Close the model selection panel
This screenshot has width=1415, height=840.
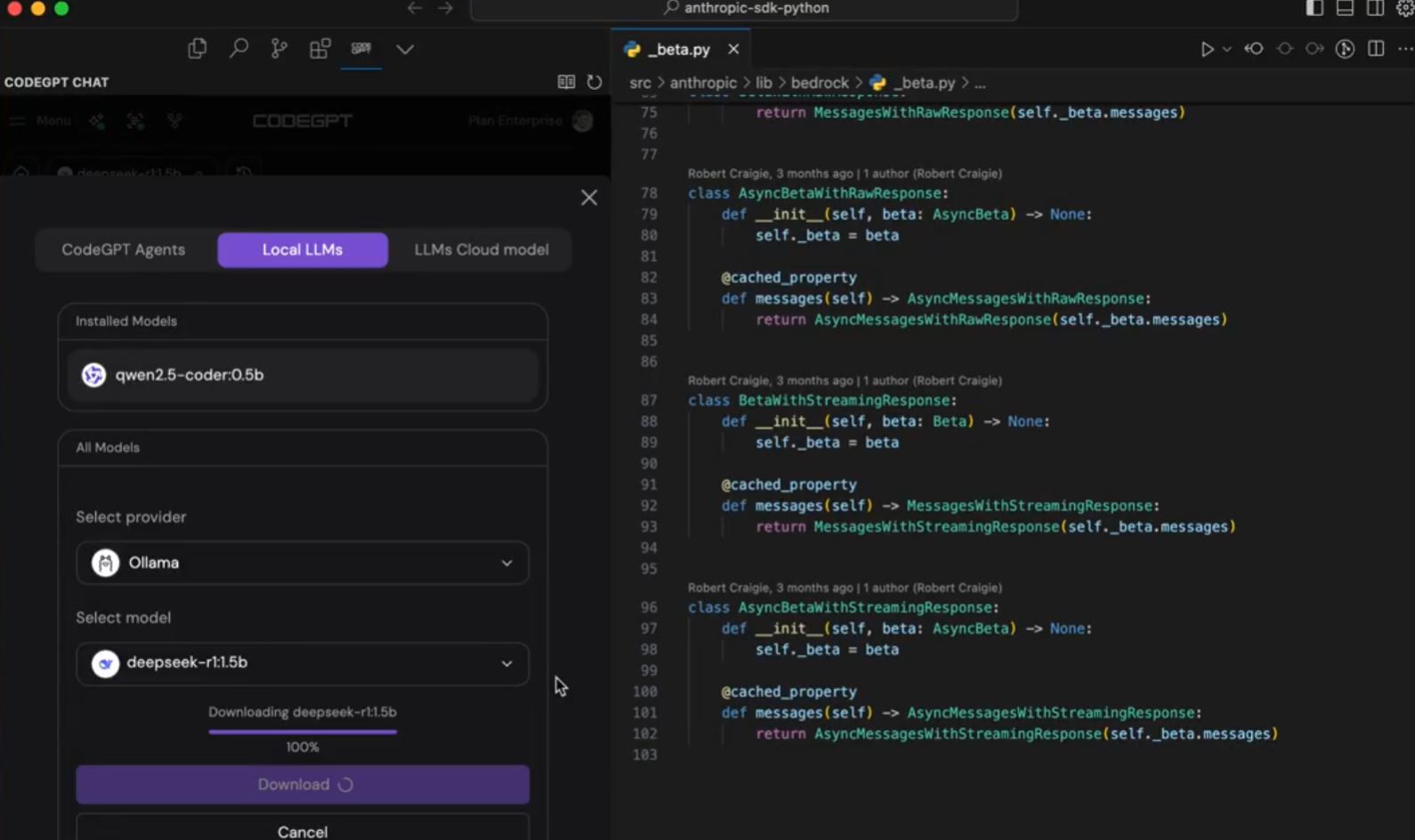pos(589,198)
